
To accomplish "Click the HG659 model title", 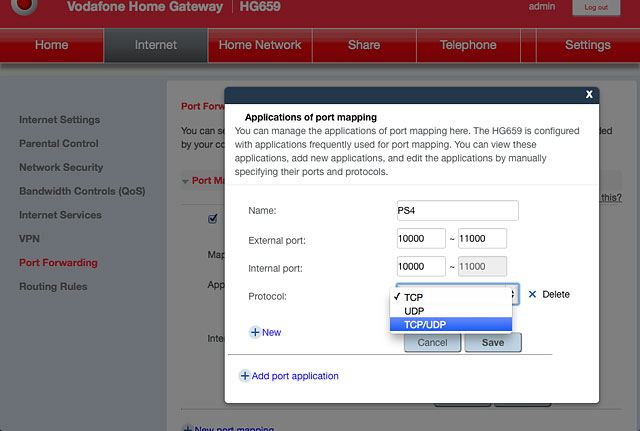I will click(x=260, y=7).
